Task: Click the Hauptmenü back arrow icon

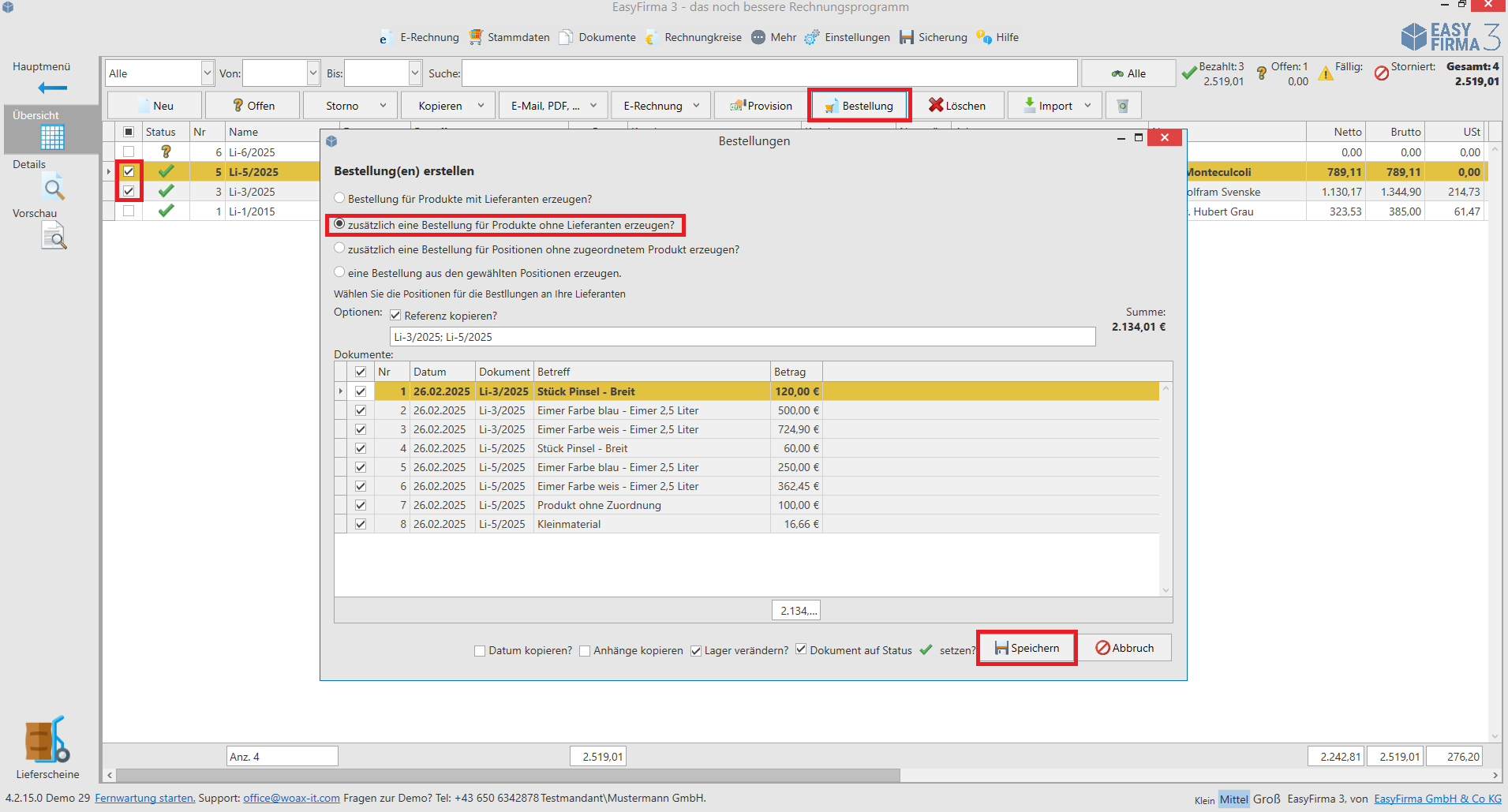Action: (x=52, y=88)
